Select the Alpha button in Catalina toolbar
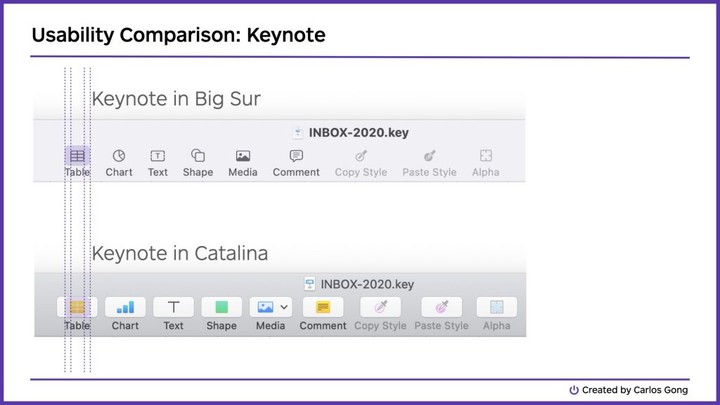 pyautogui.click(x=496, y=307)
